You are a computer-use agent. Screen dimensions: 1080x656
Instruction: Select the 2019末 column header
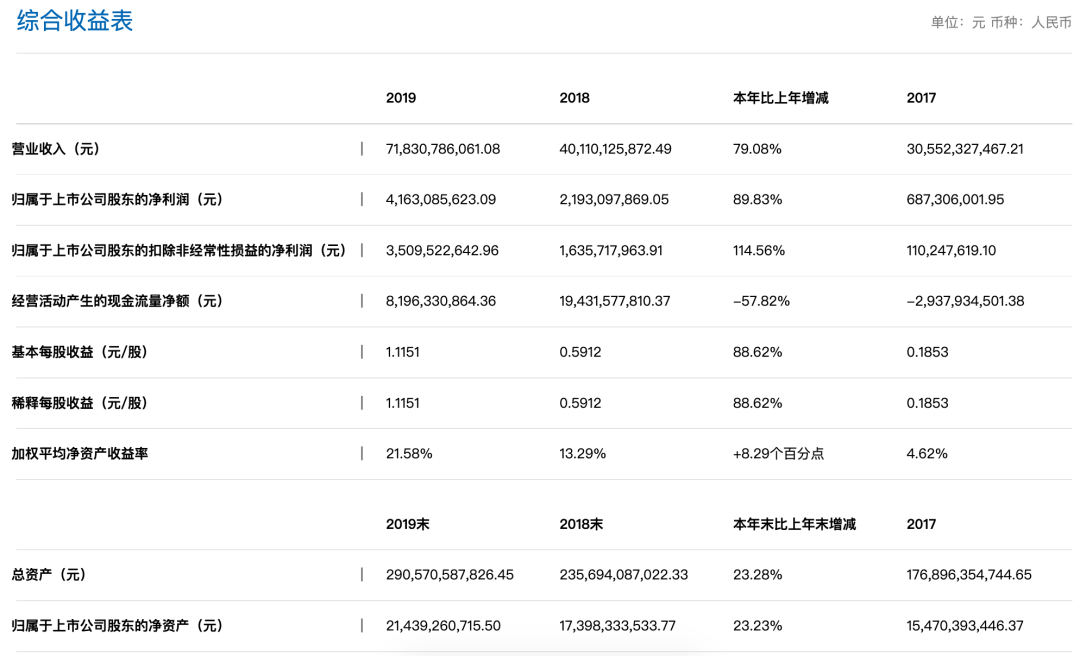407,524
